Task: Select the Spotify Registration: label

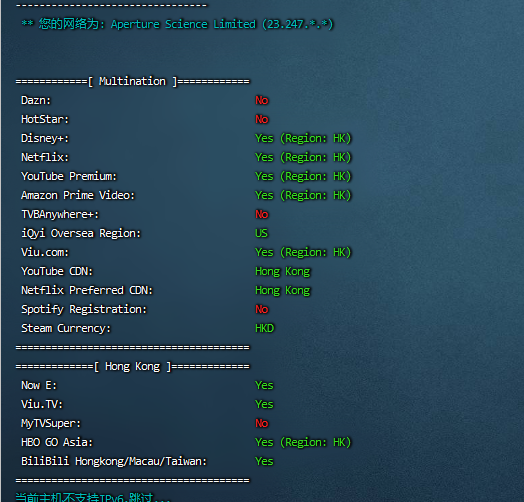Action: coord(84,310)
